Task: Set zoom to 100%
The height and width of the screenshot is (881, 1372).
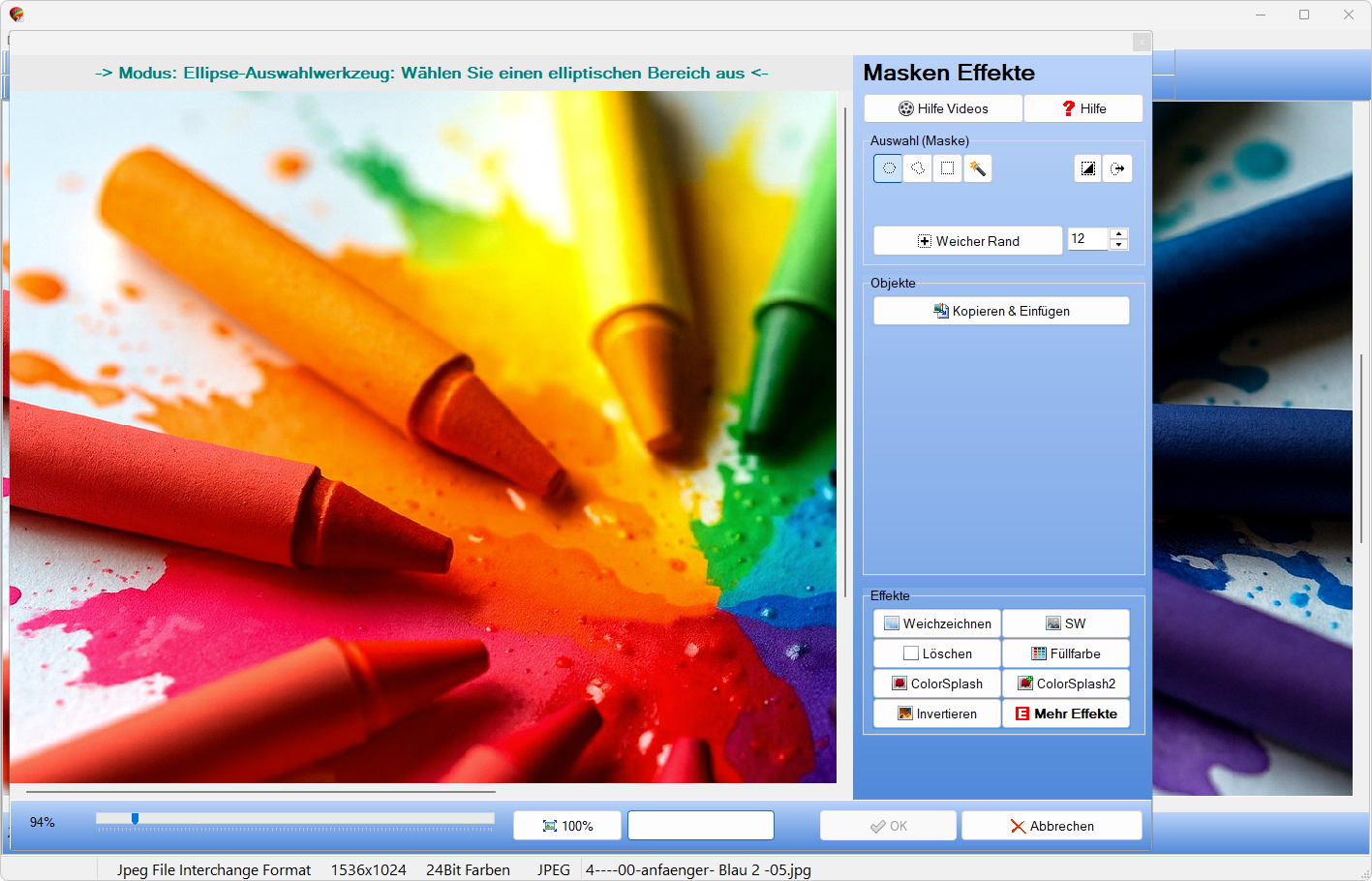Action: coord(567,826)
